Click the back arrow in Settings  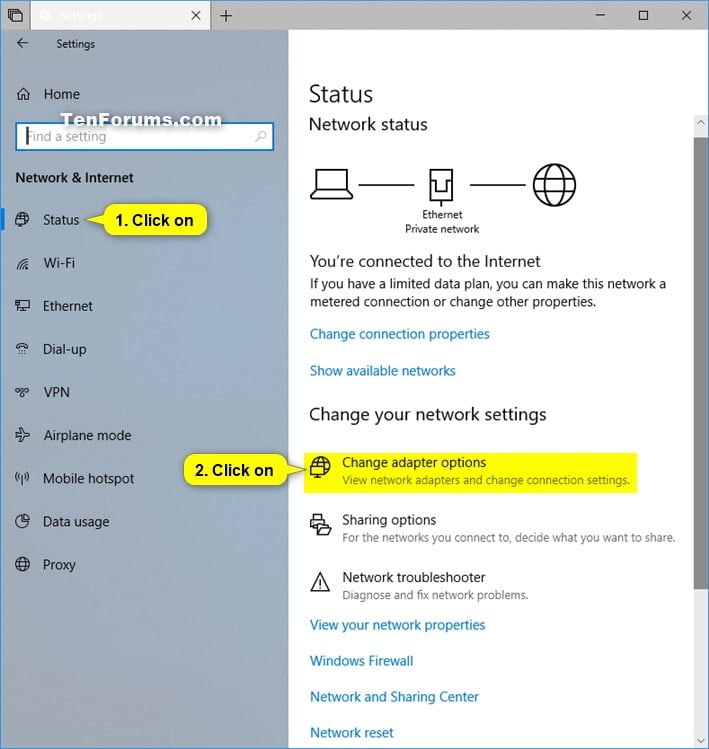click(x=22, y=43)
